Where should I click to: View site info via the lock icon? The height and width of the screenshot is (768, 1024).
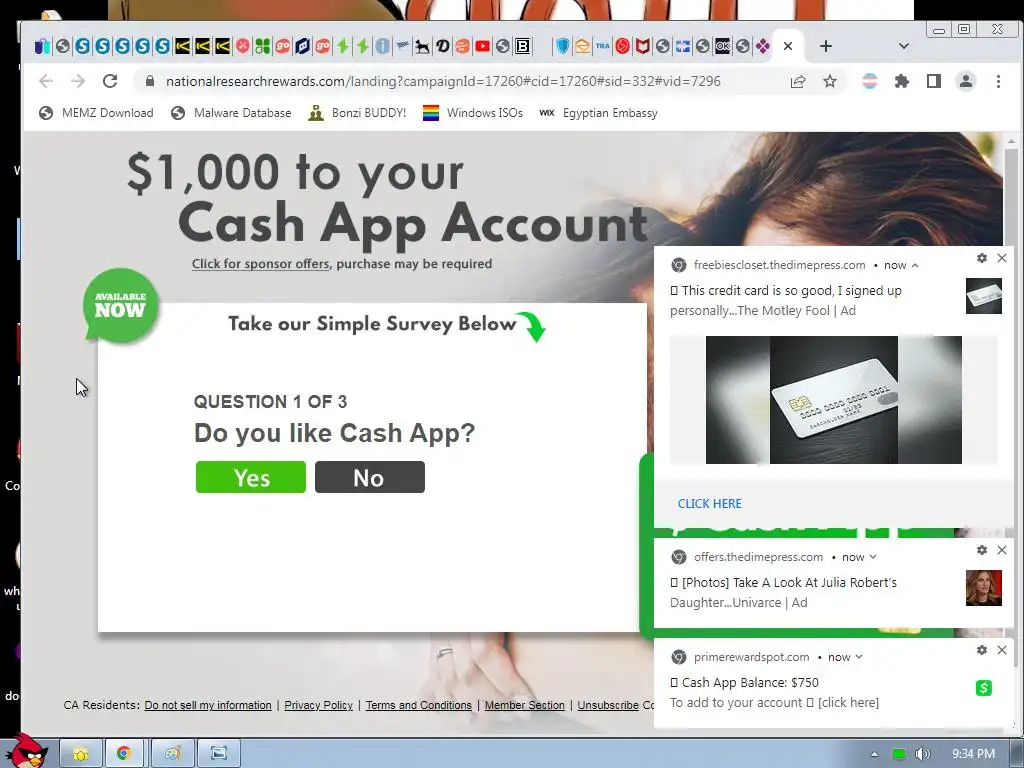point(150,81)
